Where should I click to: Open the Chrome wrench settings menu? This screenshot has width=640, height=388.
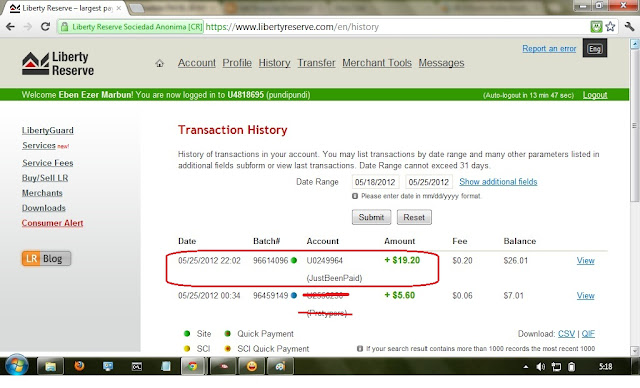coord(629,27)
